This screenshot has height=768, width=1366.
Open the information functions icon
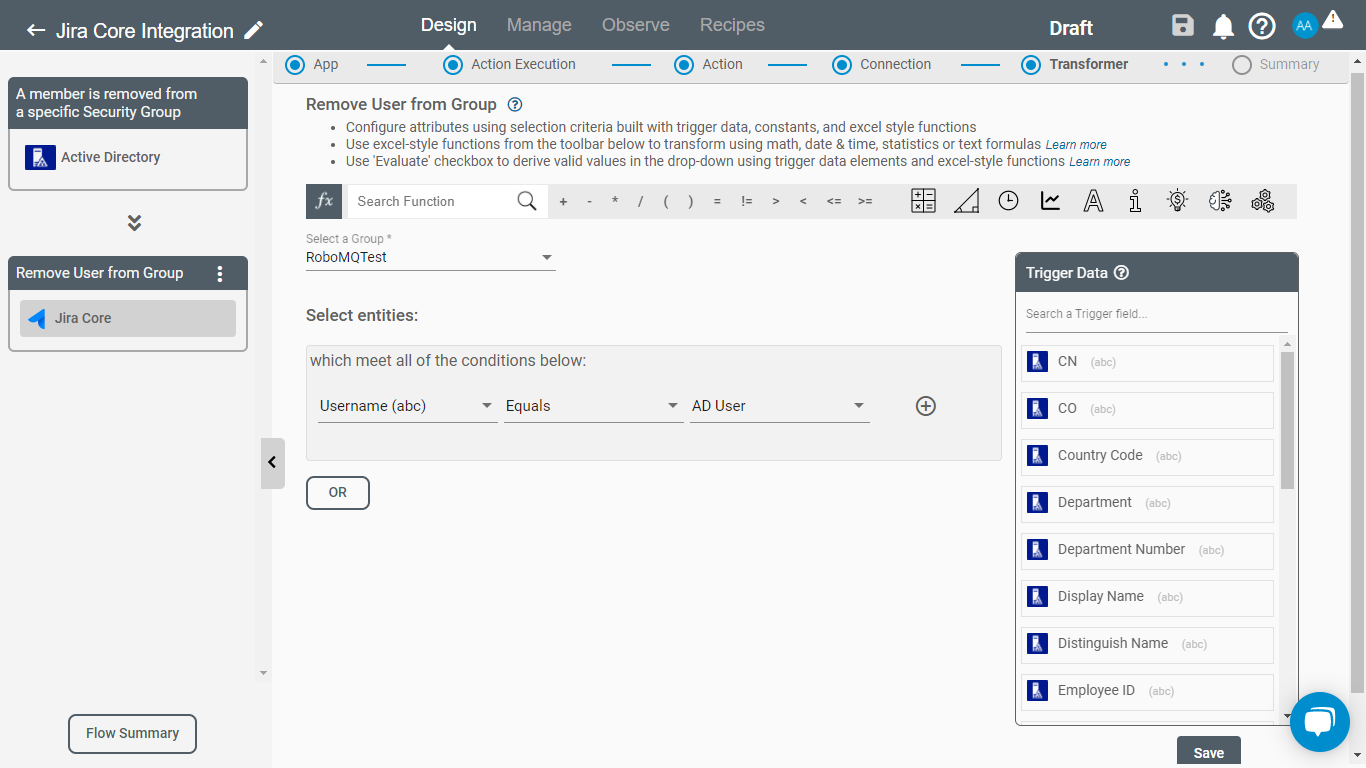tap(1135, 201)
